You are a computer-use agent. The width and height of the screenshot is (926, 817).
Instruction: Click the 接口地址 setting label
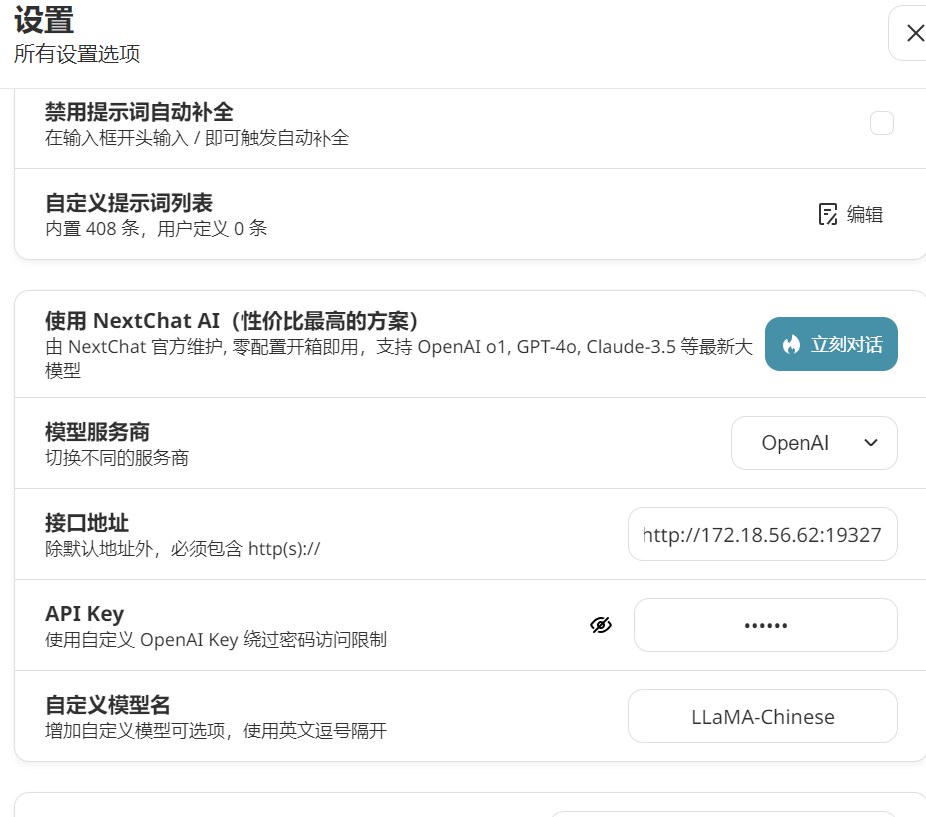pyautogui.click(x=87, y=523)
